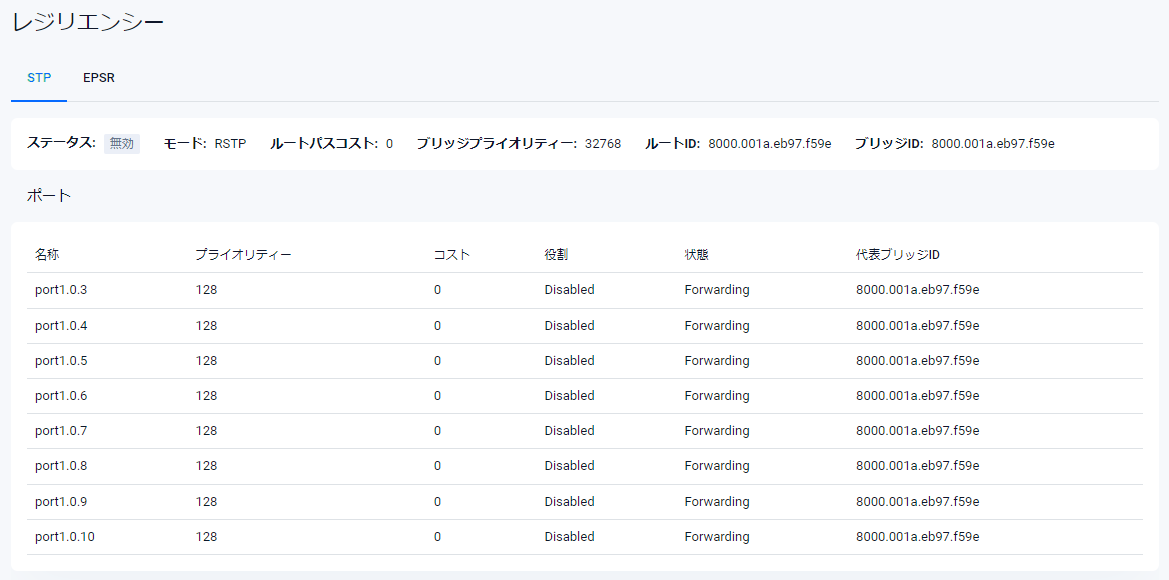Click the 状態 column header
Screen dimensions: 1169x580
click(696, 255)
